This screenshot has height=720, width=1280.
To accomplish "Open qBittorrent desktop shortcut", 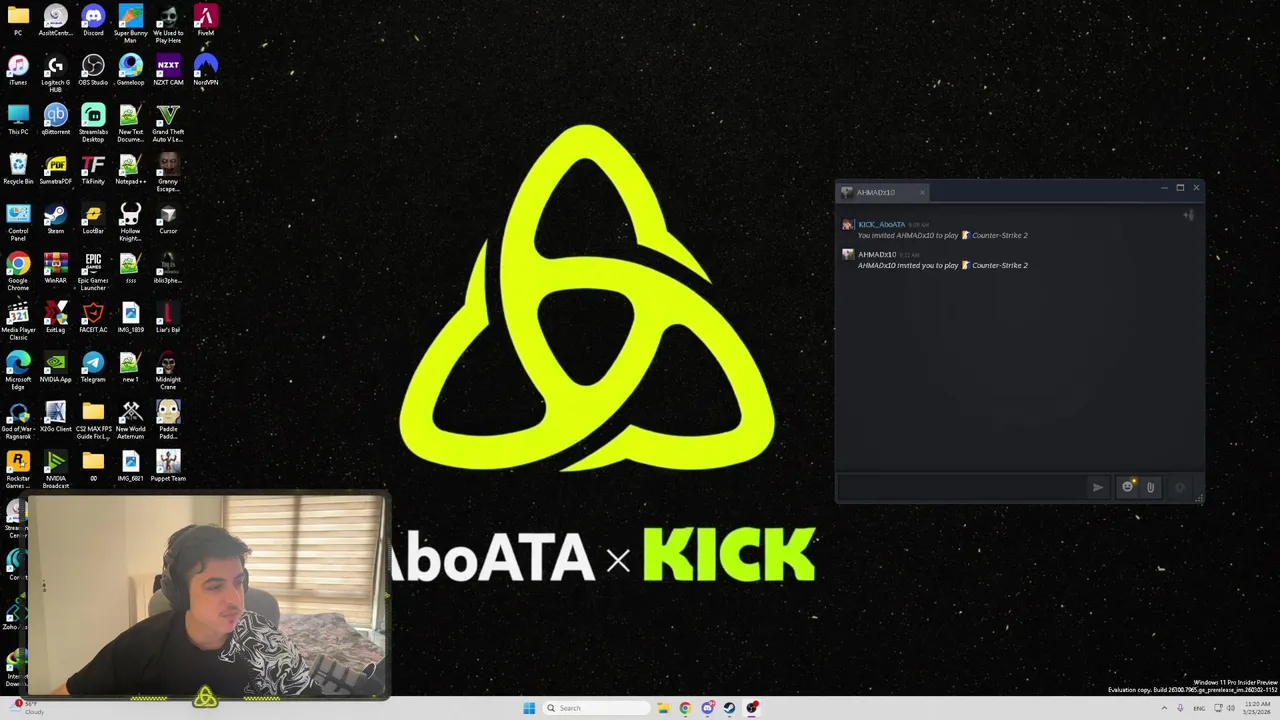I will coord(55,120).
